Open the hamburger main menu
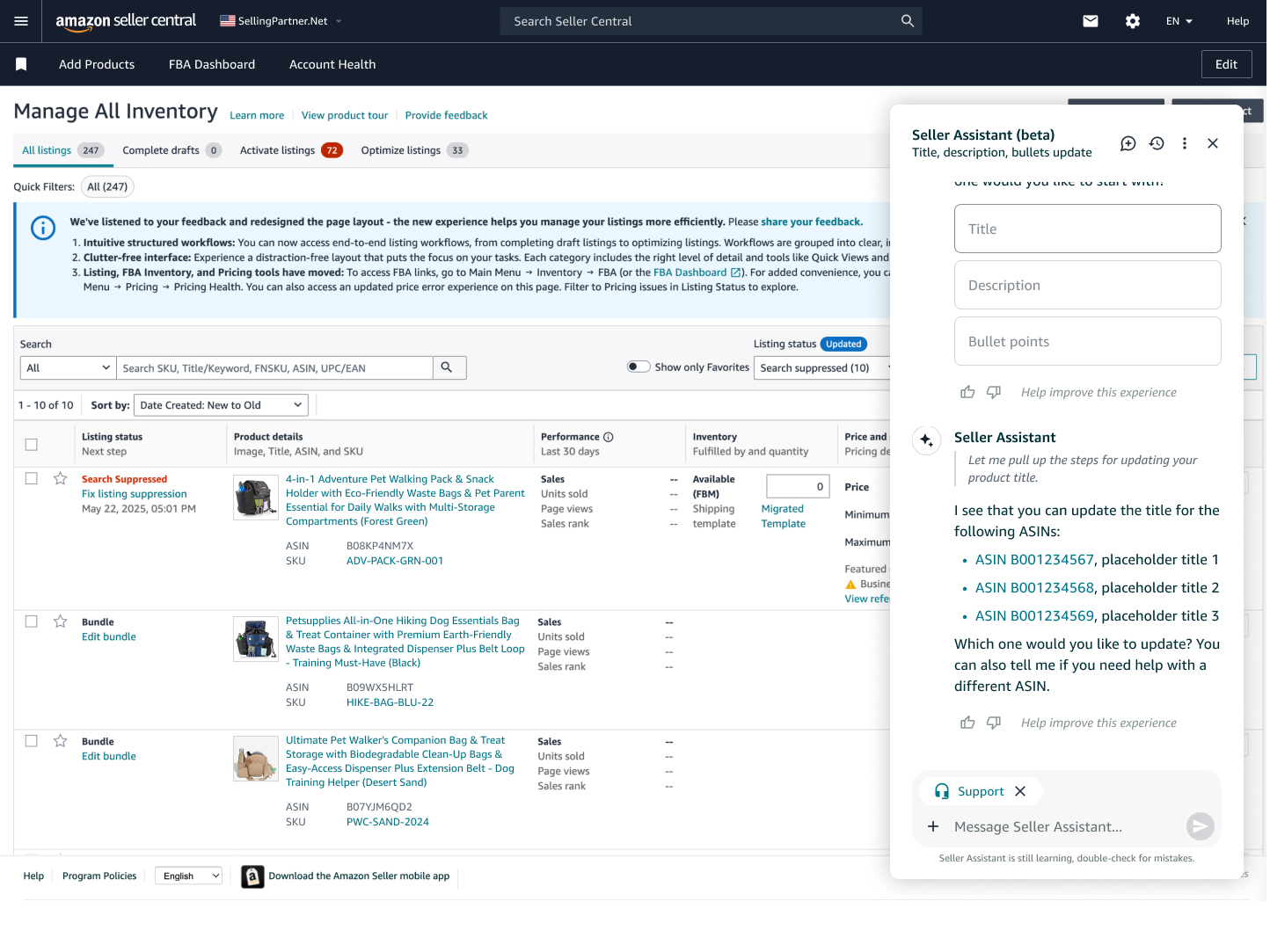 (21, 21)
